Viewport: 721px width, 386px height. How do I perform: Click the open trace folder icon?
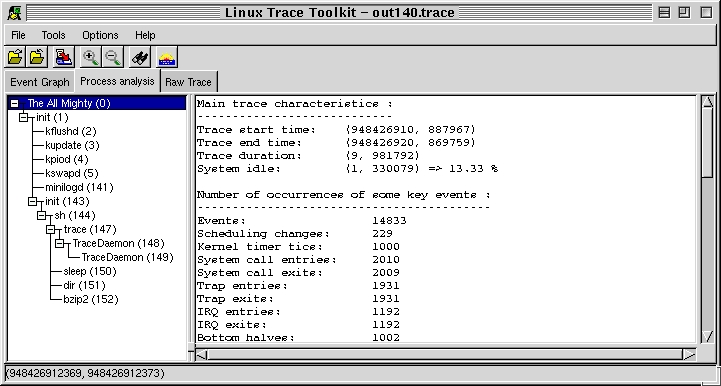[x=15, y=58]
